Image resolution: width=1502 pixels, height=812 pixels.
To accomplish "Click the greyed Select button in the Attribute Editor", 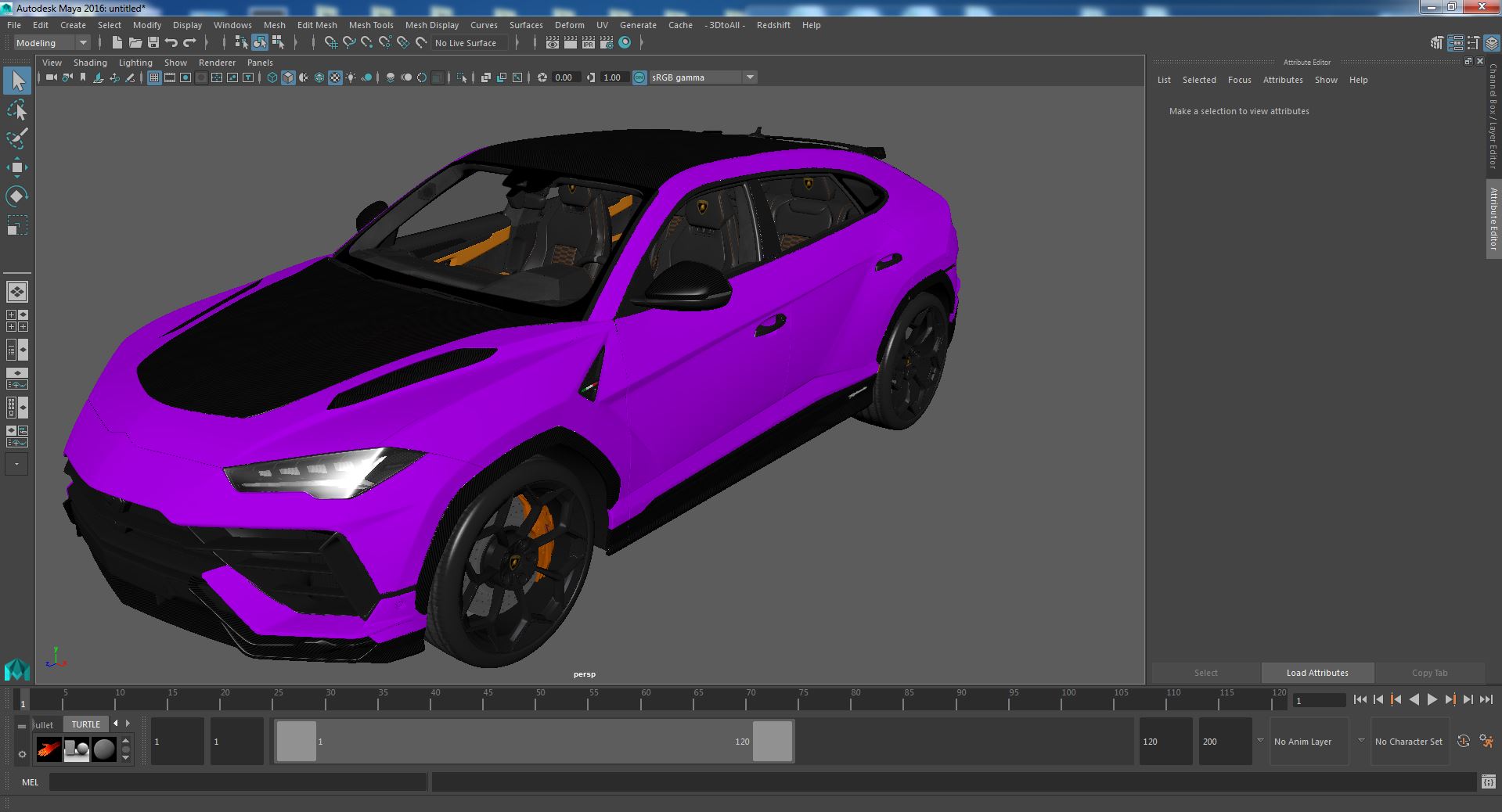I will (1205, 673).
